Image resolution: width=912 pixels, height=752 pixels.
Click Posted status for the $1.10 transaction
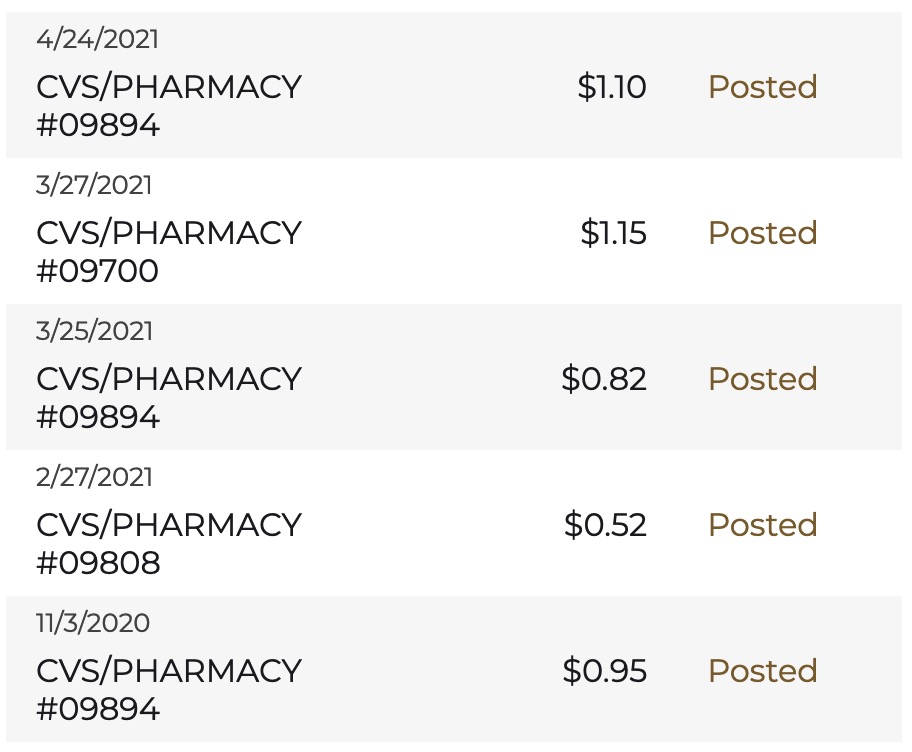point(762,87)
